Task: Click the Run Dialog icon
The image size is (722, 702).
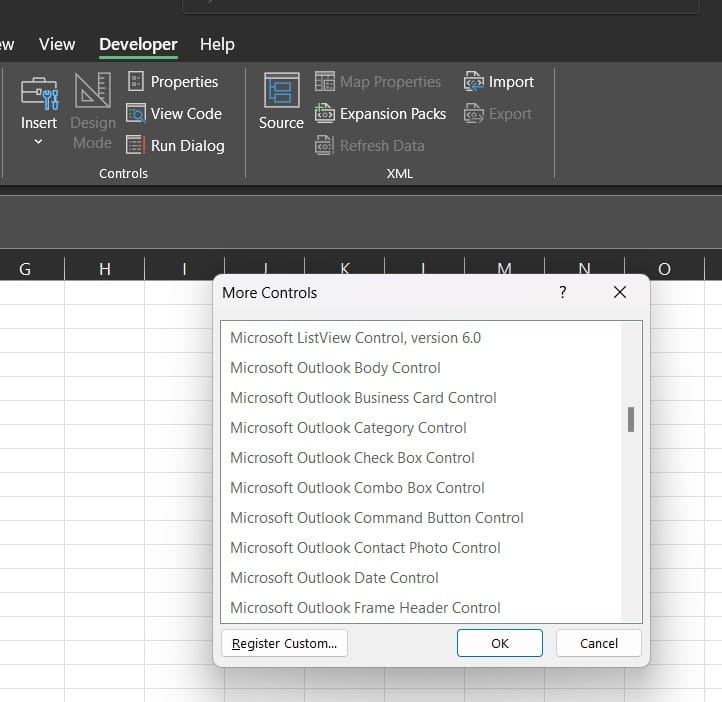Action: point(136,145)
